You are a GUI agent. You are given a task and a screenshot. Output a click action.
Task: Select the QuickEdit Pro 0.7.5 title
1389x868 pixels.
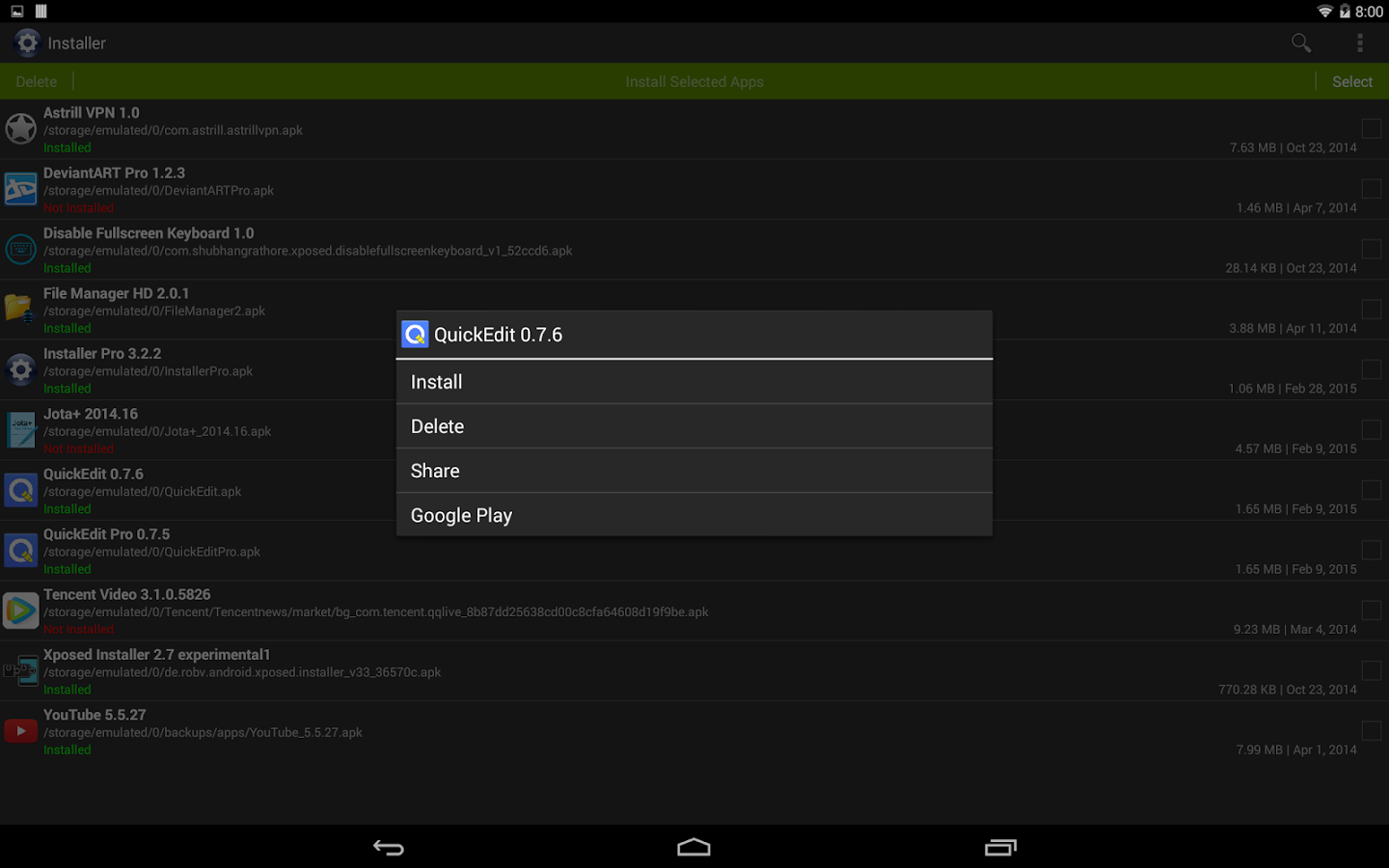pos(106,534)
